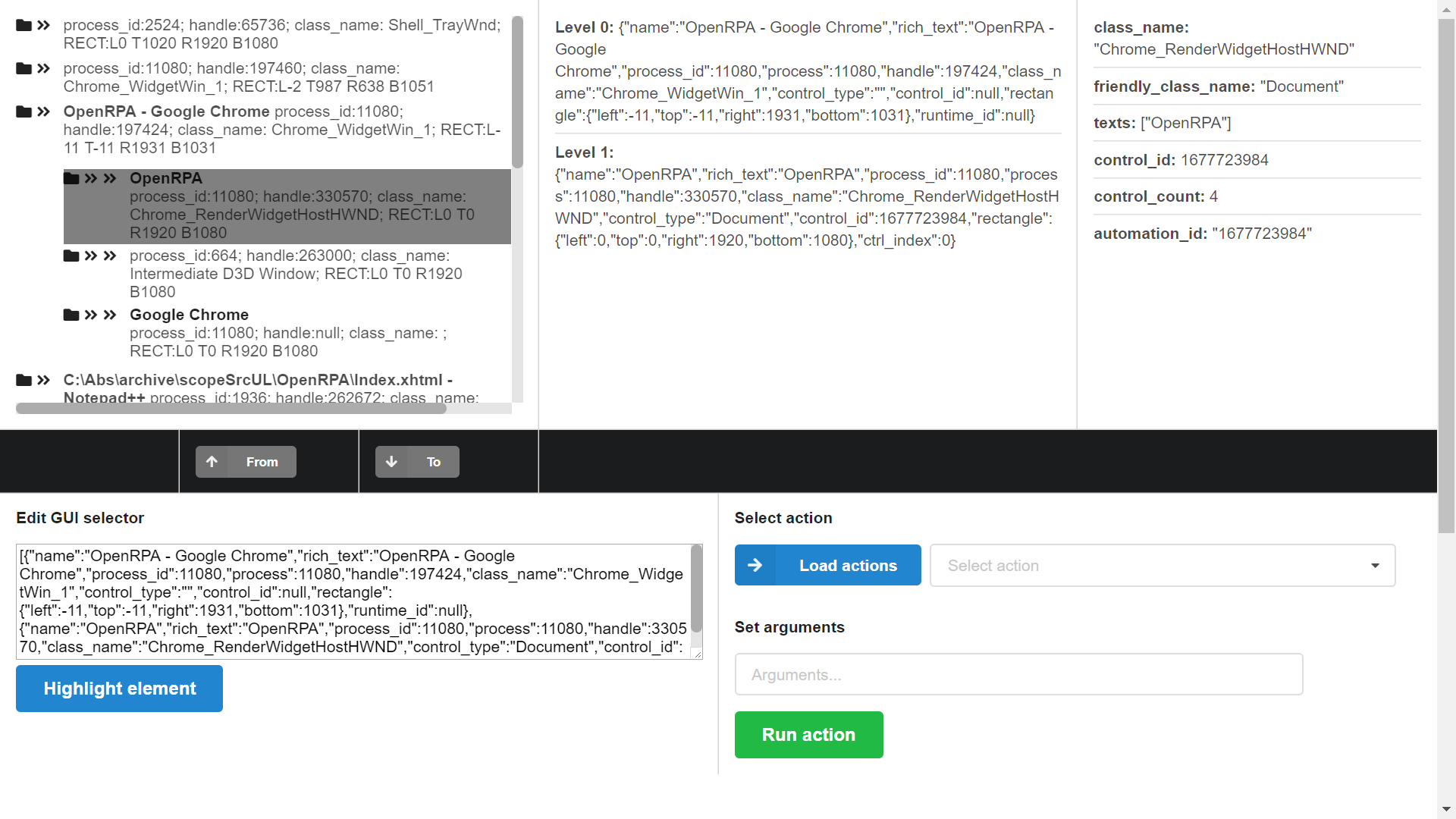Click folder icon of Google Chrome child row
Screen dimensions: 1456x819
(71, 315)
